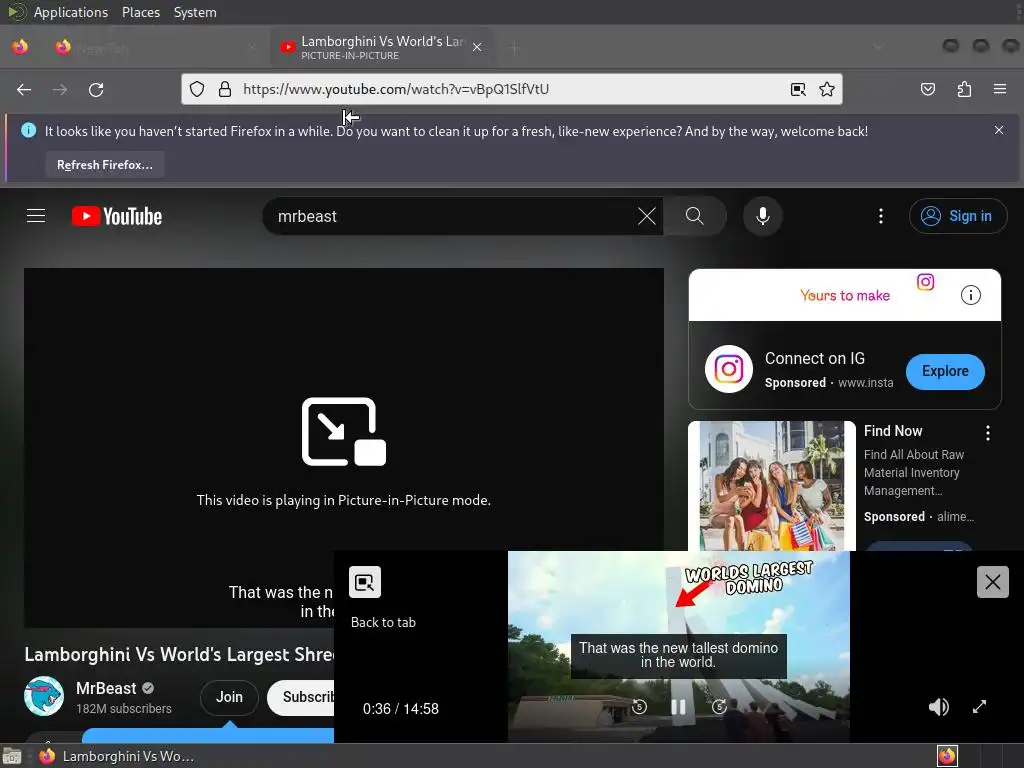This screenshot has height=768, width=1024.
Task: Reload the current YouTube page
Action: pos(96,89)
